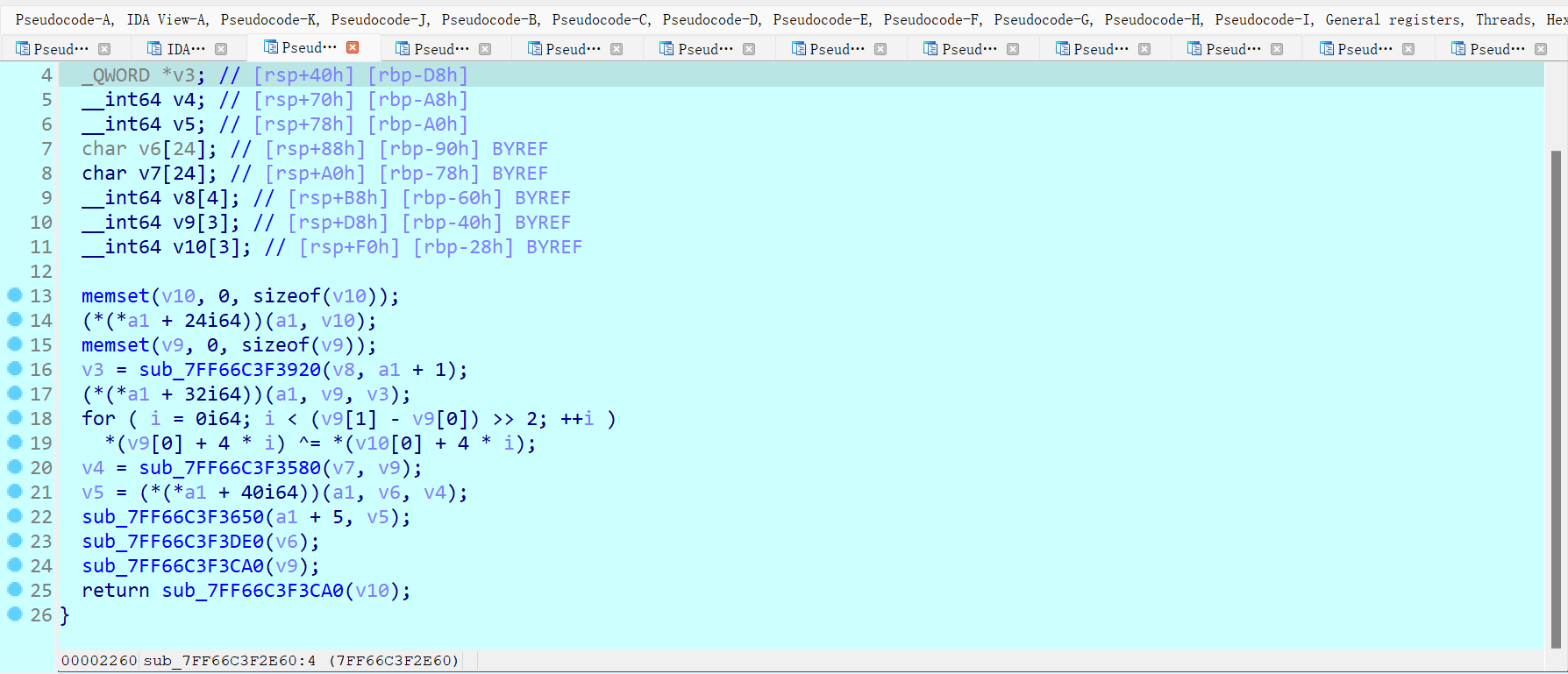Open the last Pseudocode tab on the right
This screenshot has width=1568, height=674.
click(x=1497, y=49)
